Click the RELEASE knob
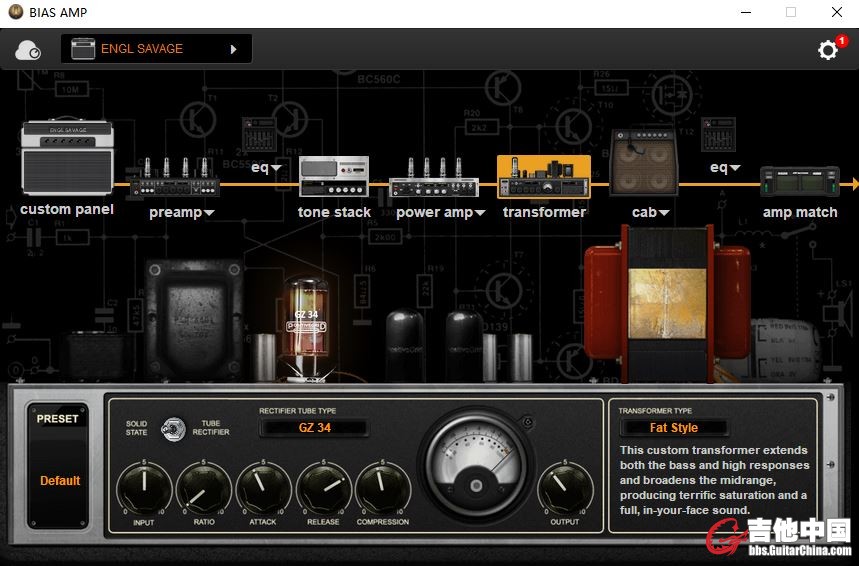859x566 pixels. click(x=323, y=489)
